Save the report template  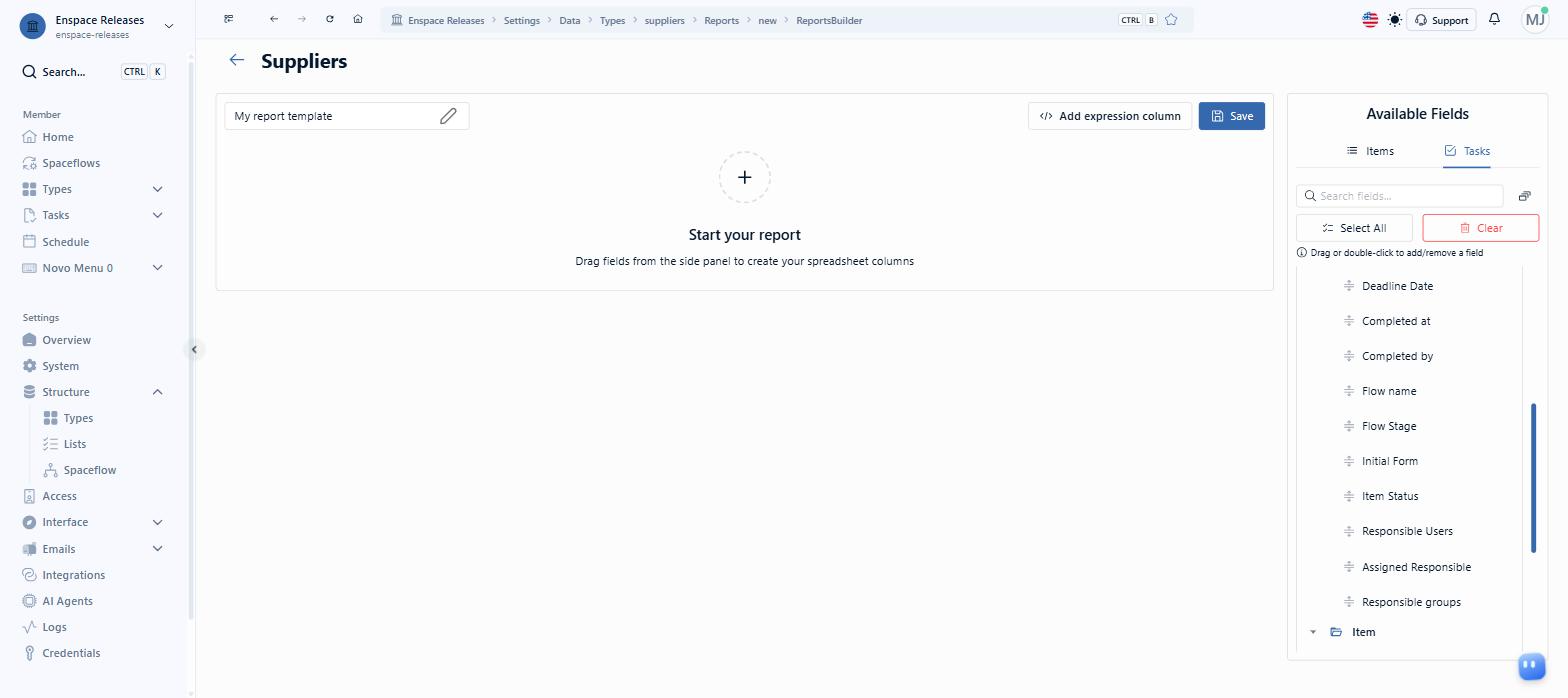(x=1232, y=116)
